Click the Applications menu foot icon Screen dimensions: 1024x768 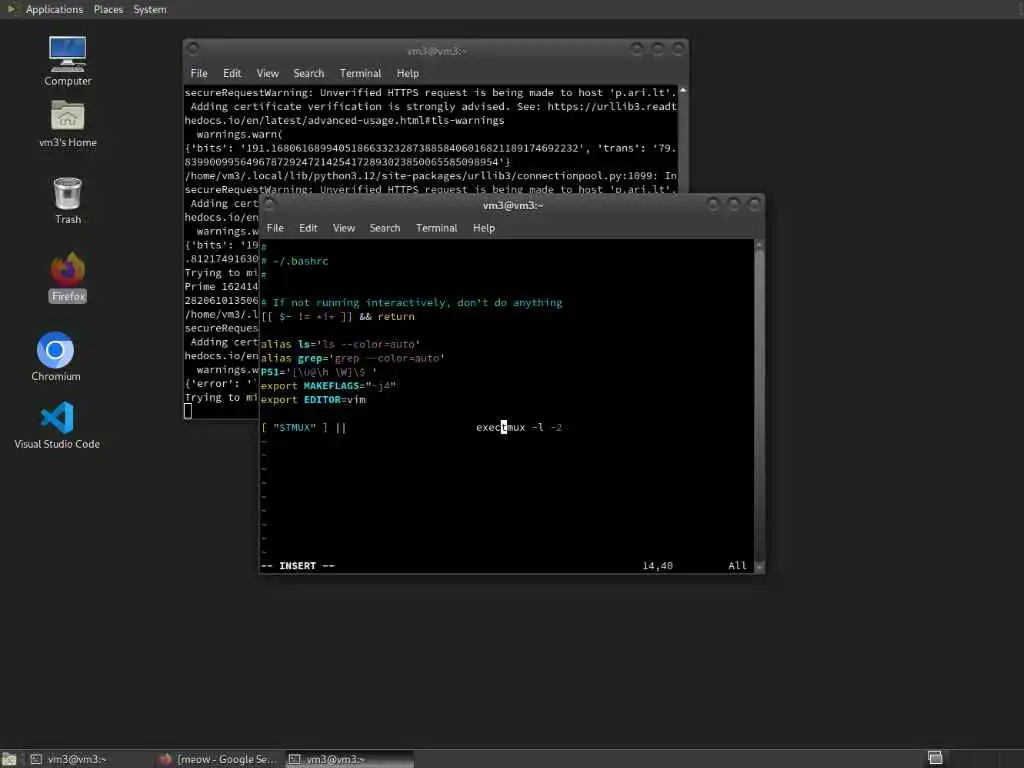(11, 9)
